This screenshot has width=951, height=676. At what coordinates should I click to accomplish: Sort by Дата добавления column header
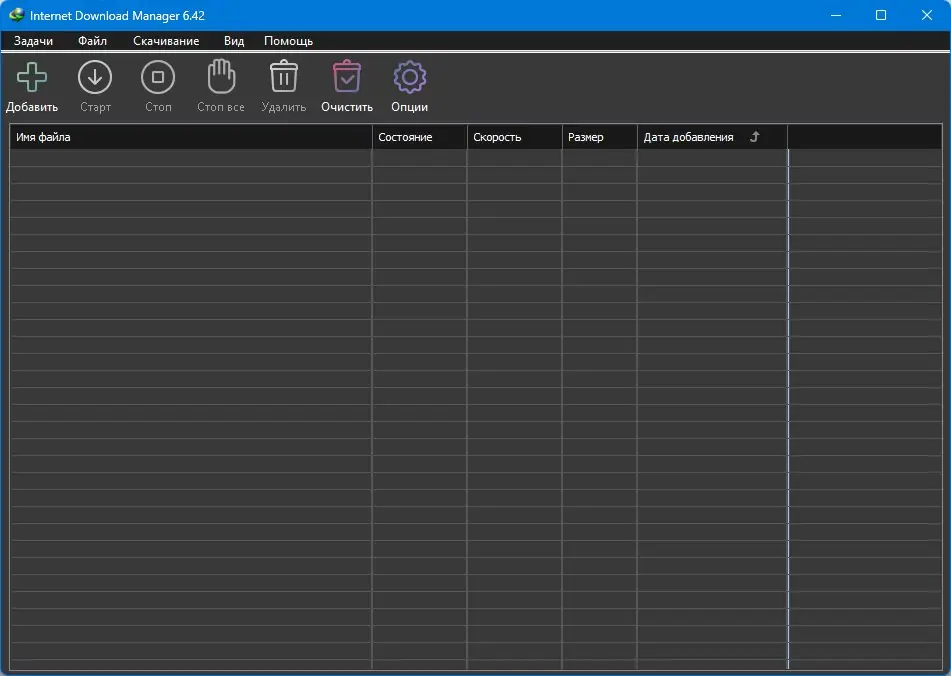(713, 137)
